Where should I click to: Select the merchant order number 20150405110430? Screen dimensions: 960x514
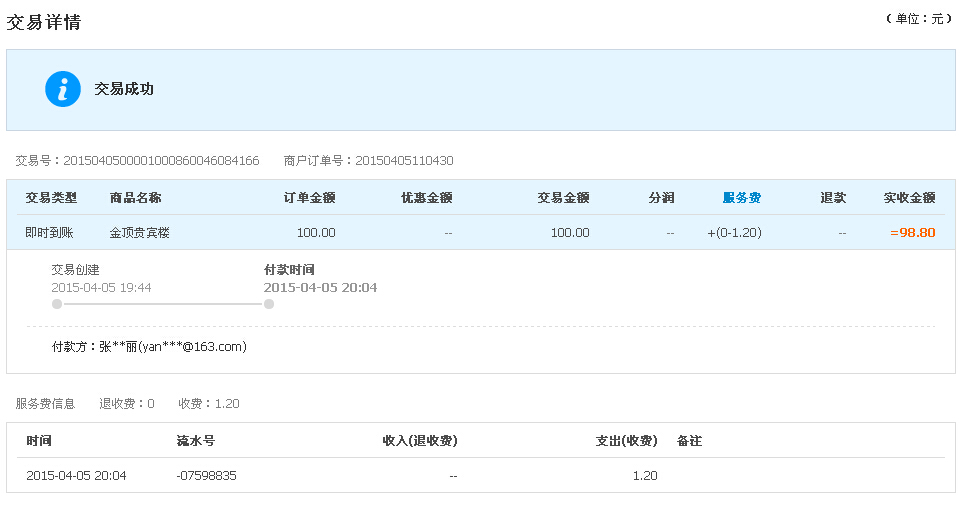[405, 161]
